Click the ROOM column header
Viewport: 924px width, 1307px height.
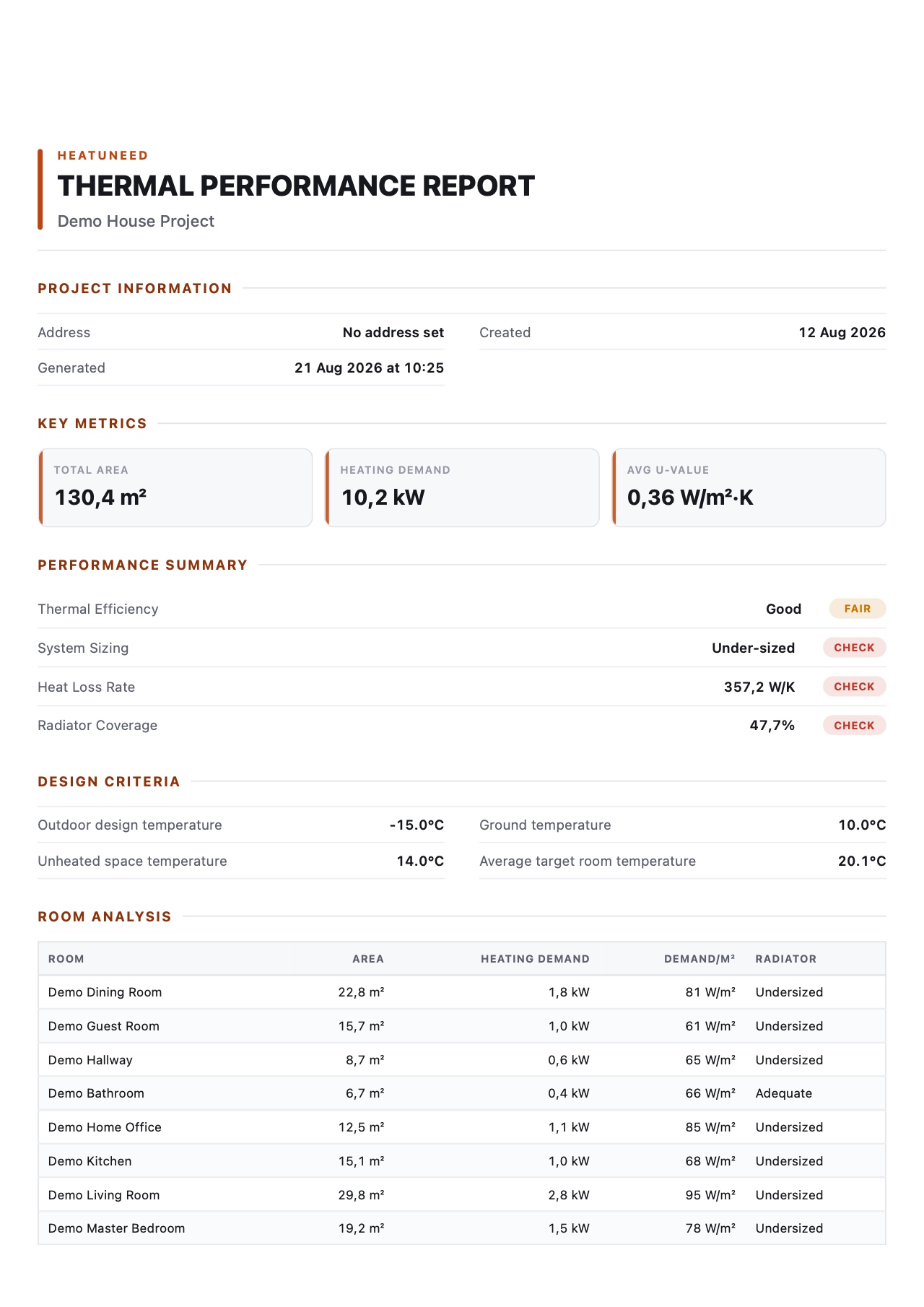[66, 959]
